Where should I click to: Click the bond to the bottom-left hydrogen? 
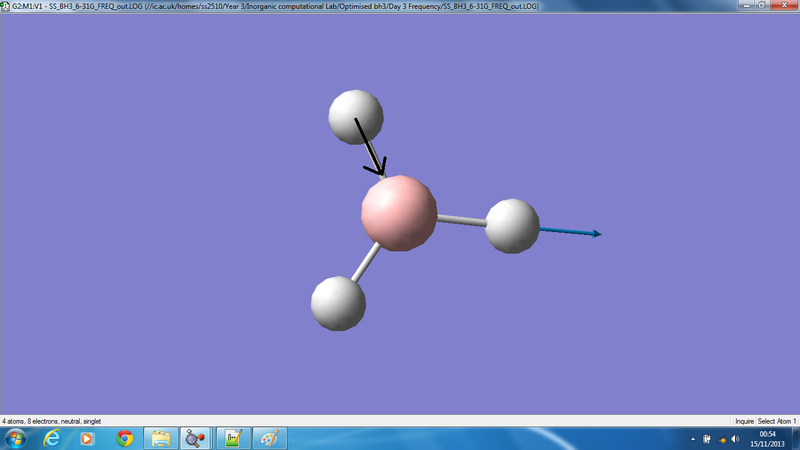click(366, 262)
